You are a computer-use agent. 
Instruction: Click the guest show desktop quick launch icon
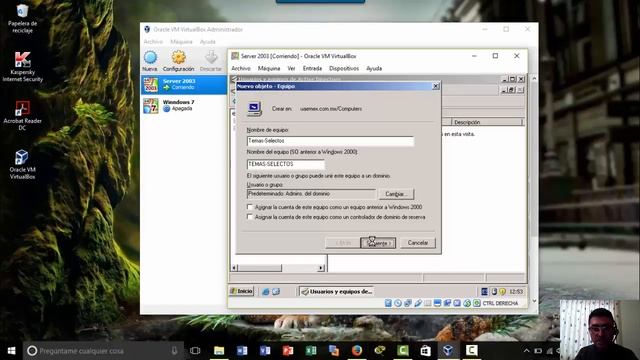tap(276, 291)
